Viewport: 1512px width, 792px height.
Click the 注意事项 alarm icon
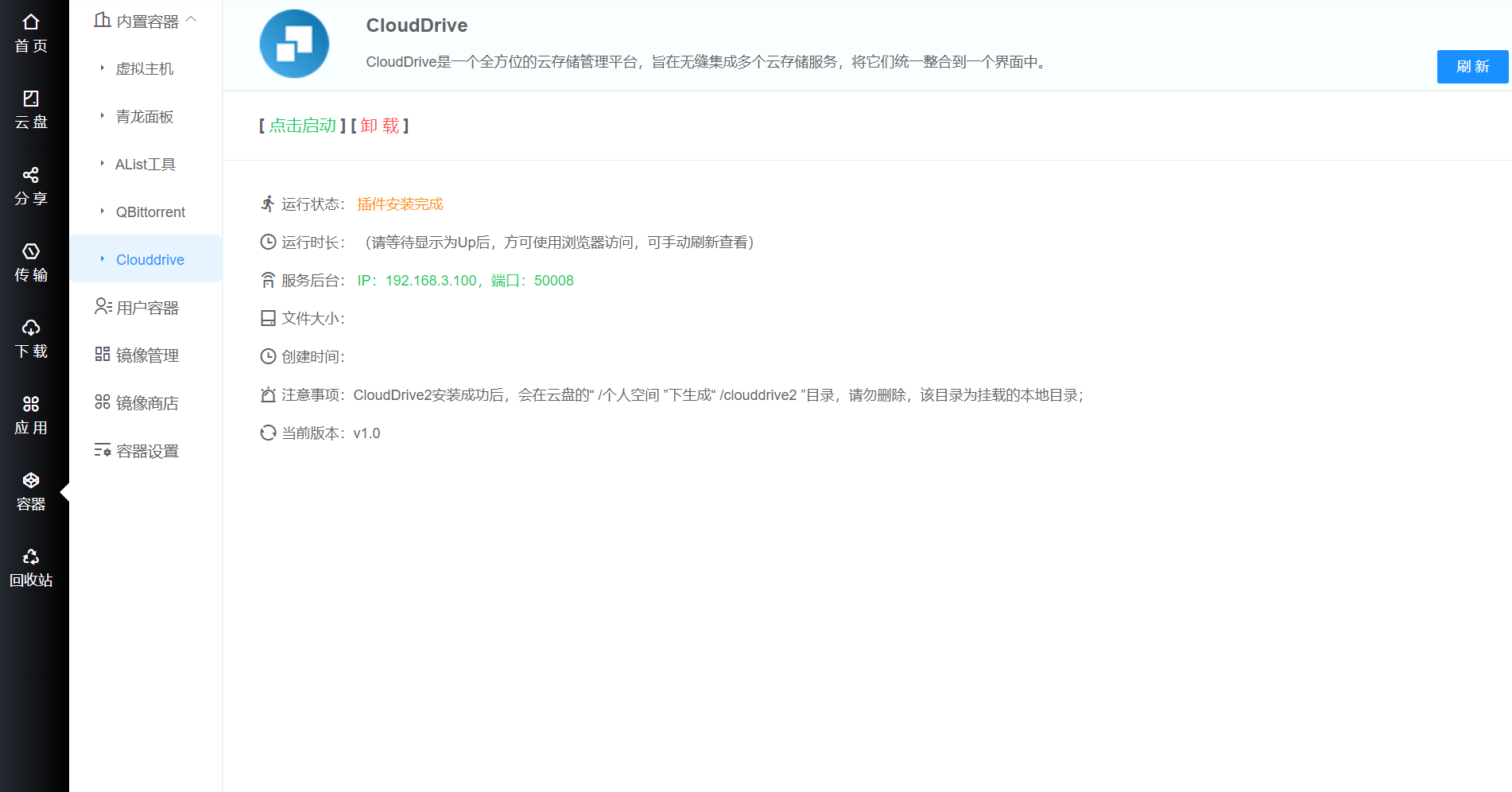268,394
